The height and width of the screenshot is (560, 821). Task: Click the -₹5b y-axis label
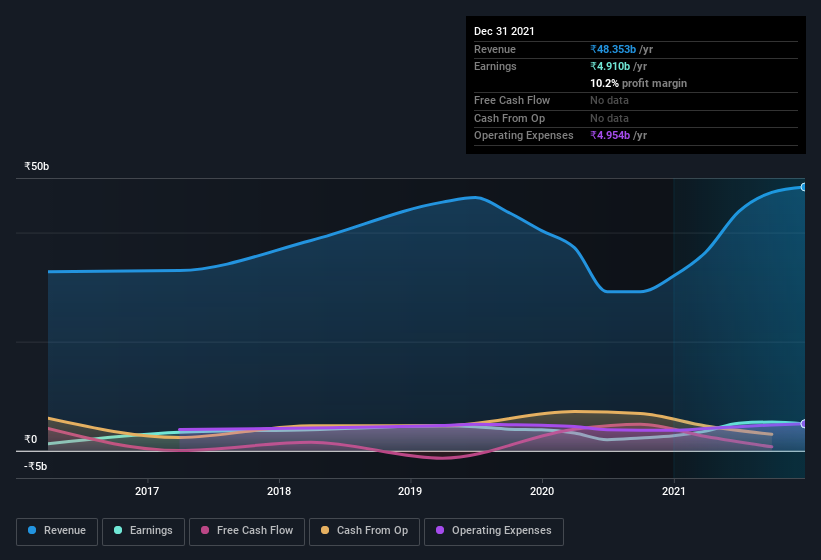pyautogui.click(x=36, y=466)
